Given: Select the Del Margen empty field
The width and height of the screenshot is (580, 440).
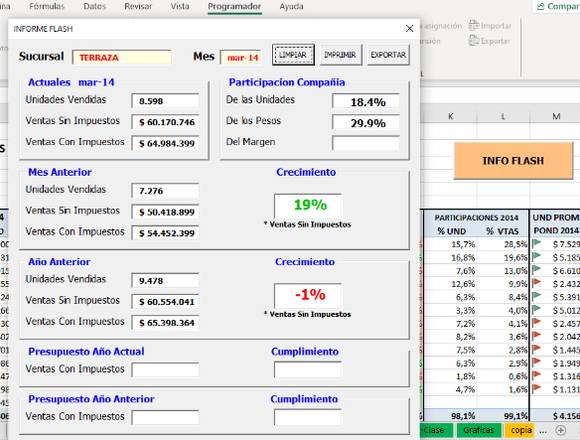Looking at the screenshot, I should [x=365, y=143].
